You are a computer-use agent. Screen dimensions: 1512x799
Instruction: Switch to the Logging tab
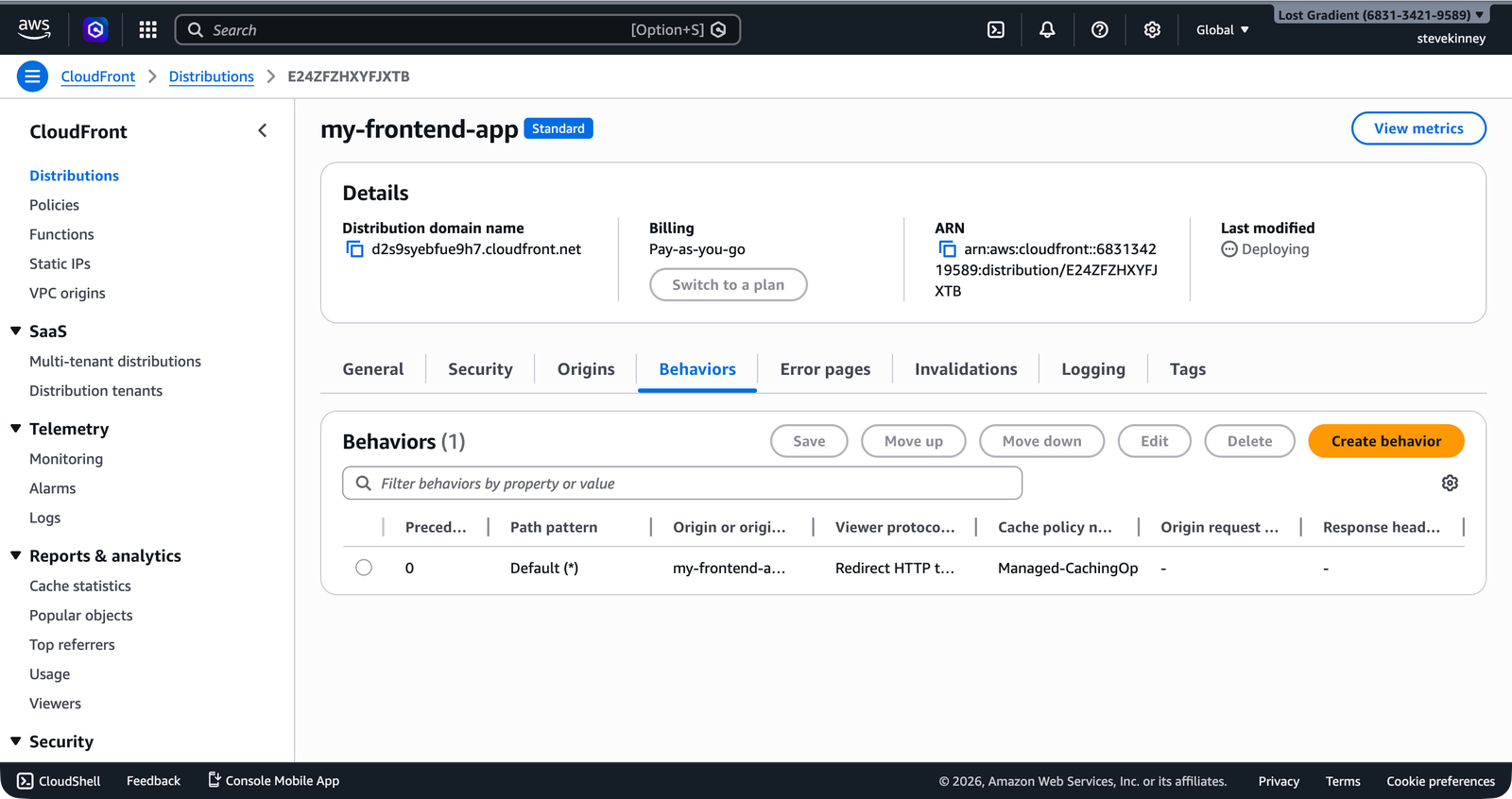pyautogui.click(x=1093, y=369)
